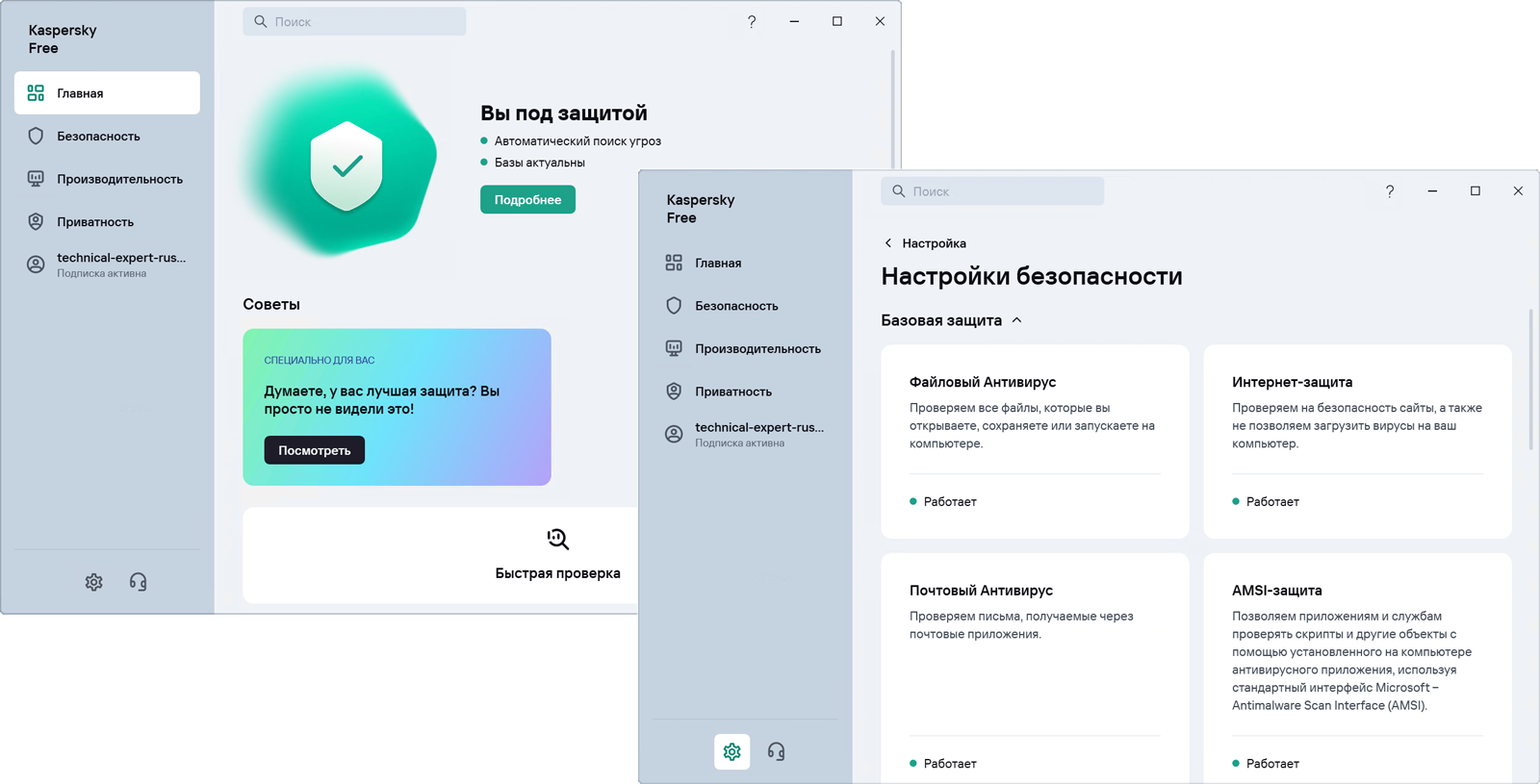The image size is (1540, 784).
Task: Click the green protection shield graphic
Action: tap(346, 165)
